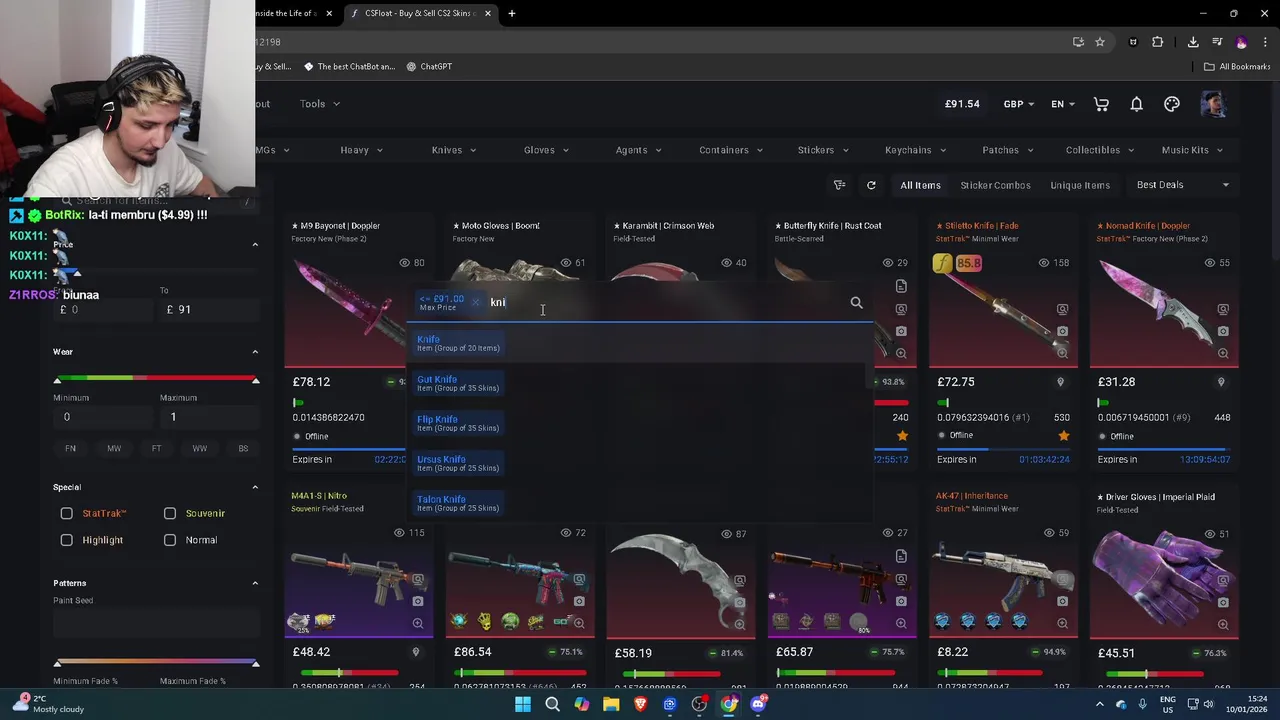Viewport: 1280px width, 720px height.
Task: Open the GBP currency dropdown
Action: [x=1019, y=104]
